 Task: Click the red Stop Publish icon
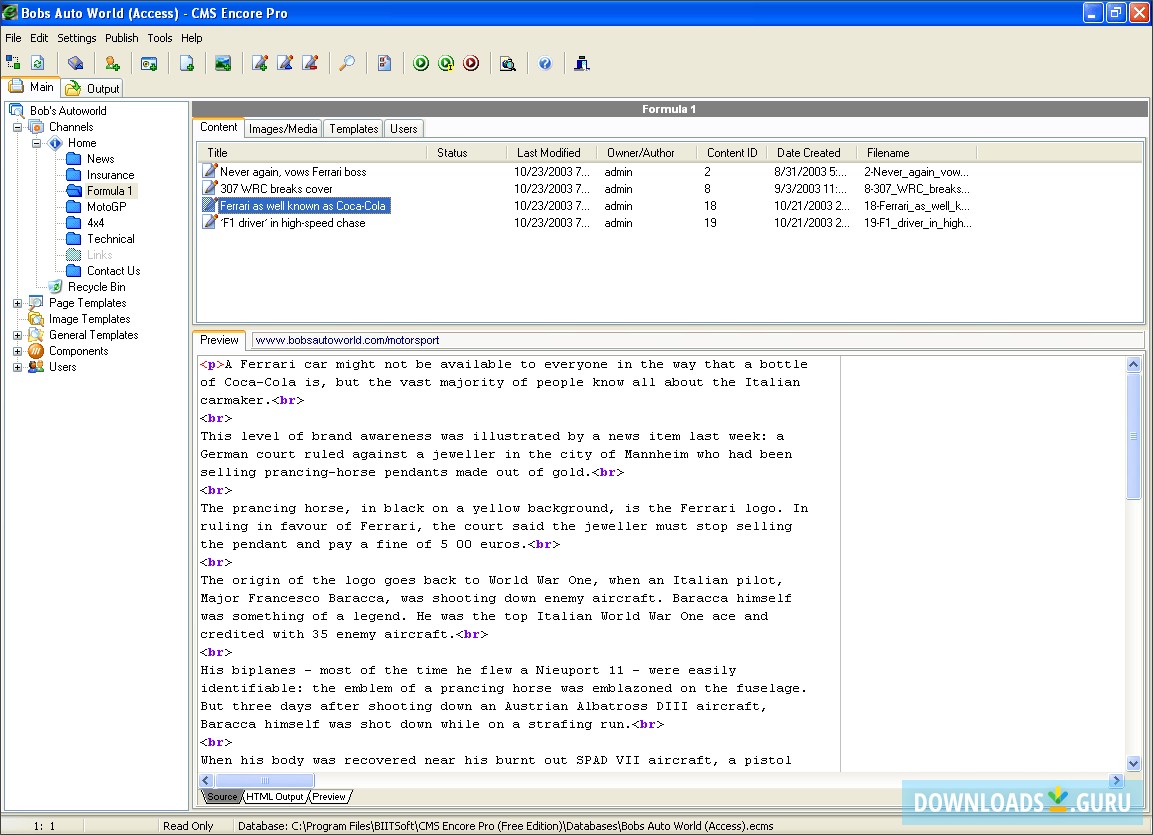click(x=470, y=62)
